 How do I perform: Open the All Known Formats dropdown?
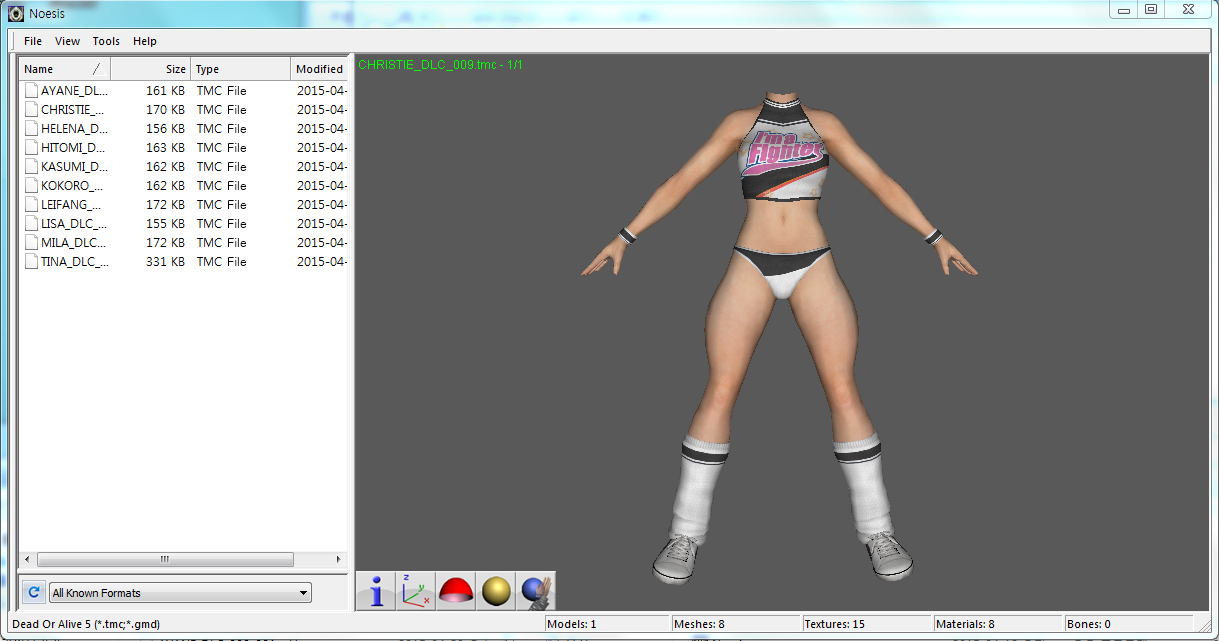click(x=181, y=593)
